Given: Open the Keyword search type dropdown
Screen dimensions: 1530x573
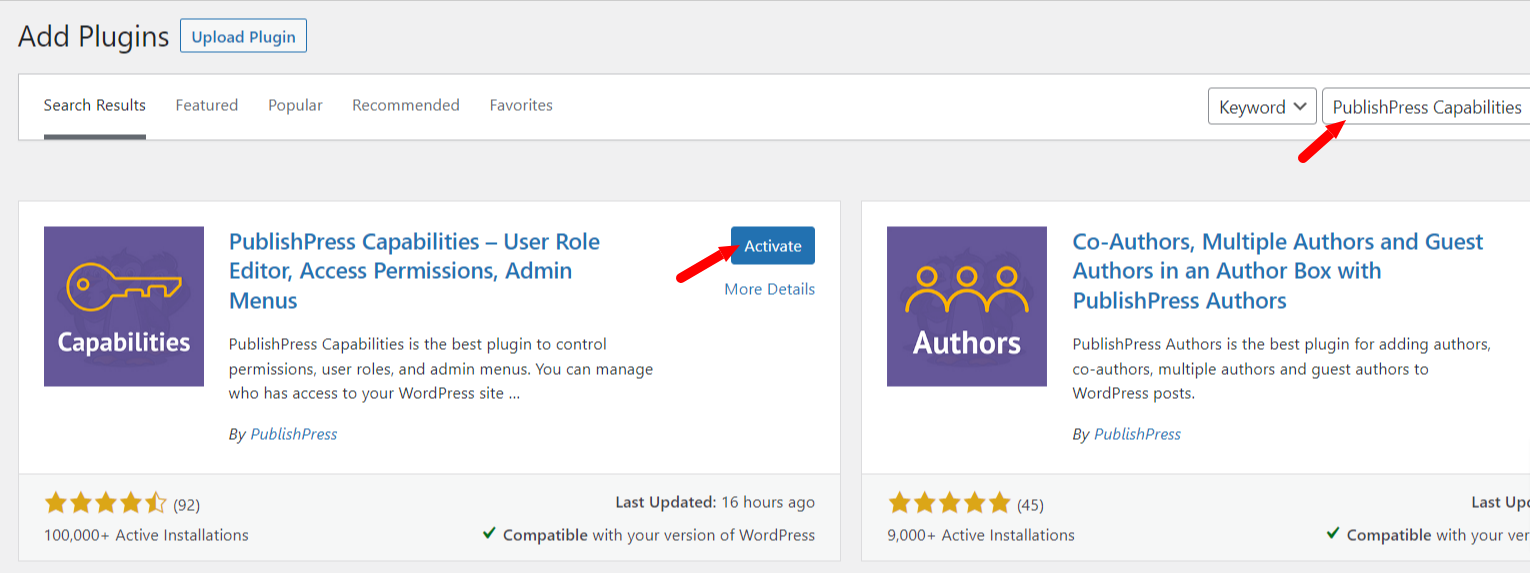Looking at the screenshot, I should click(1262, 107).
